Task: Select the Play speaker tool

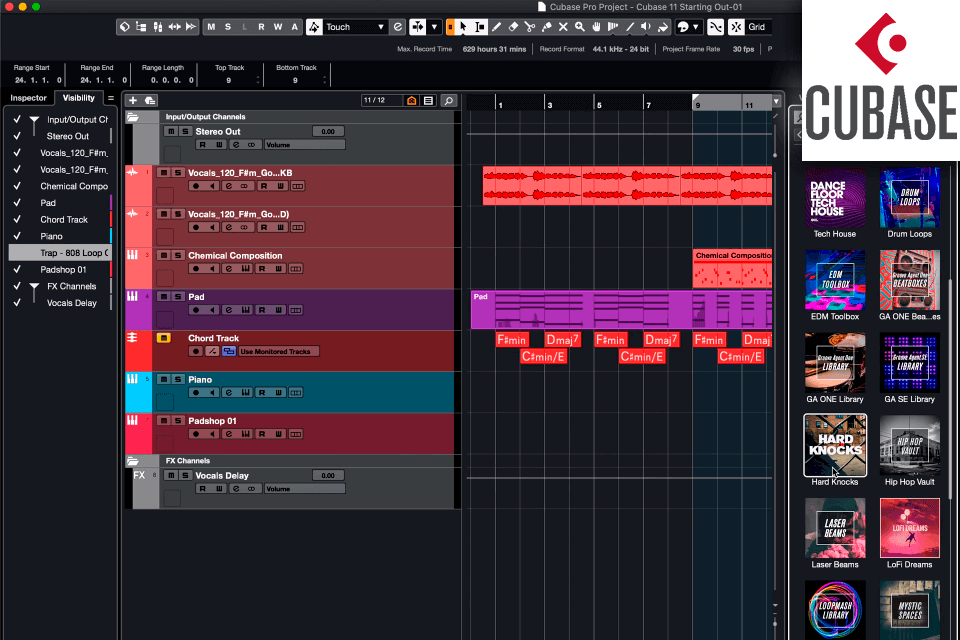Action: (x=645, y=27)
